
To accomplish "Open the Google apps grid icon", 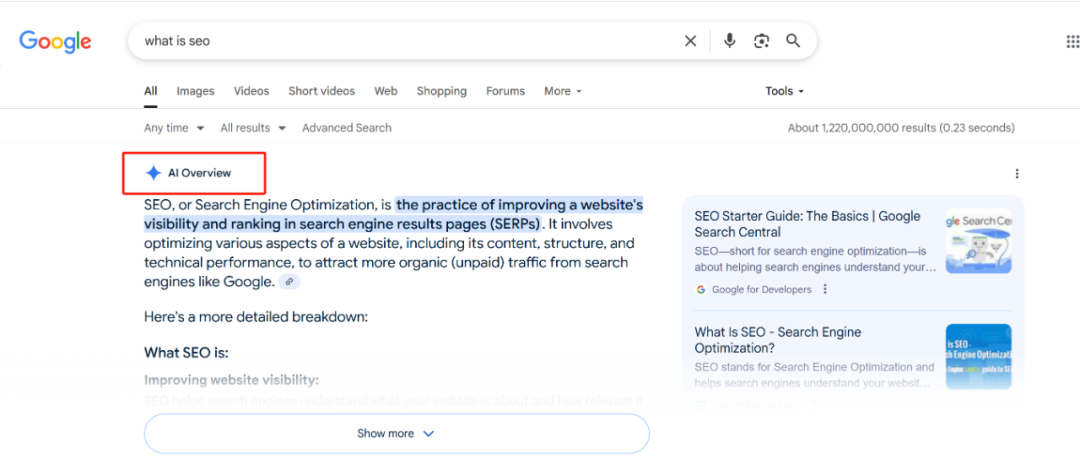I will click(x=1072, y=41).
